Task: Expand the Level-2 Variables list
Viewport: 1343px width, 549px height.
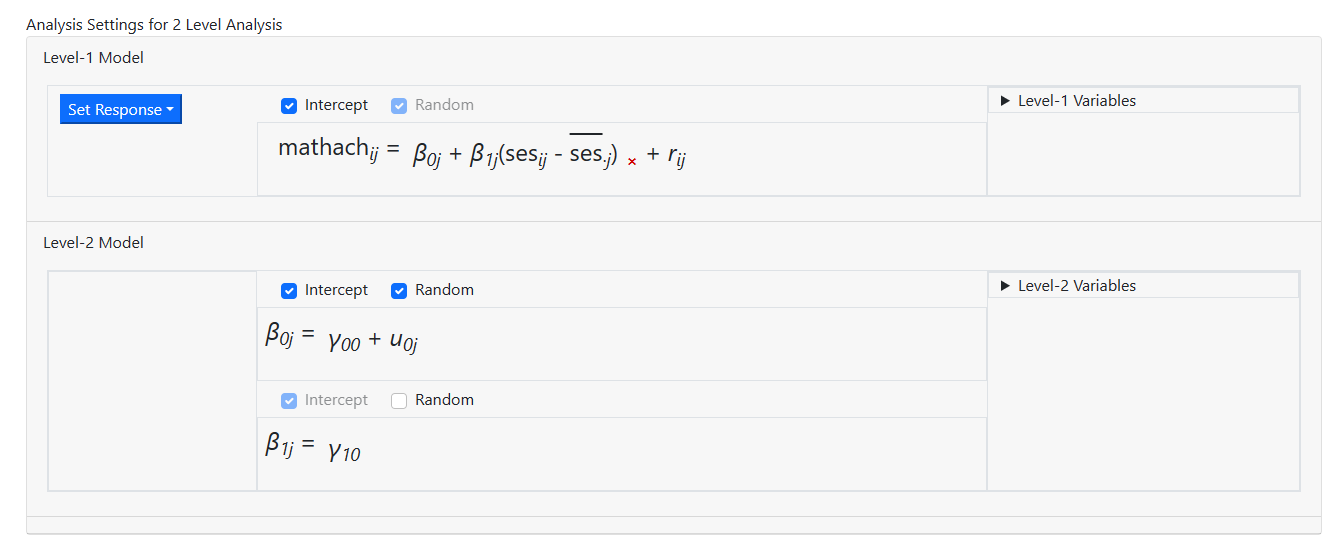Action: pyautogui.click(x=1006, y=286)
